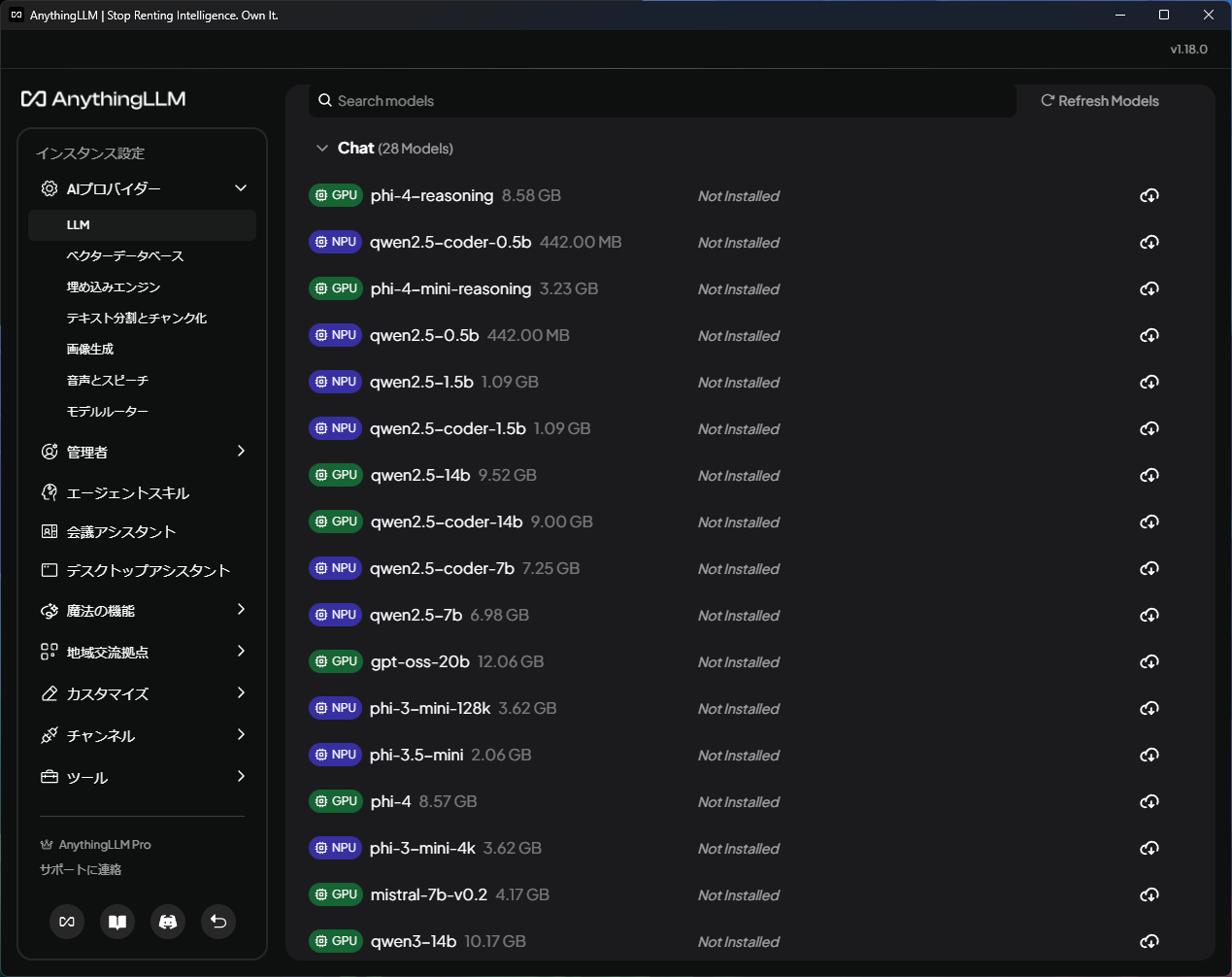Click the AnythingLLM logo button at sidebar bottom
1232x977 pixels.
tap(67, 922)
